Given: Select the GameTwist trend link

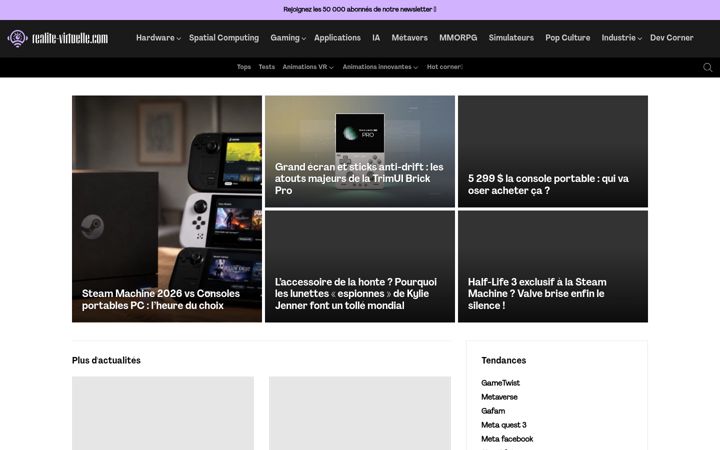Looking at the screenshot, I should [500, 383].
